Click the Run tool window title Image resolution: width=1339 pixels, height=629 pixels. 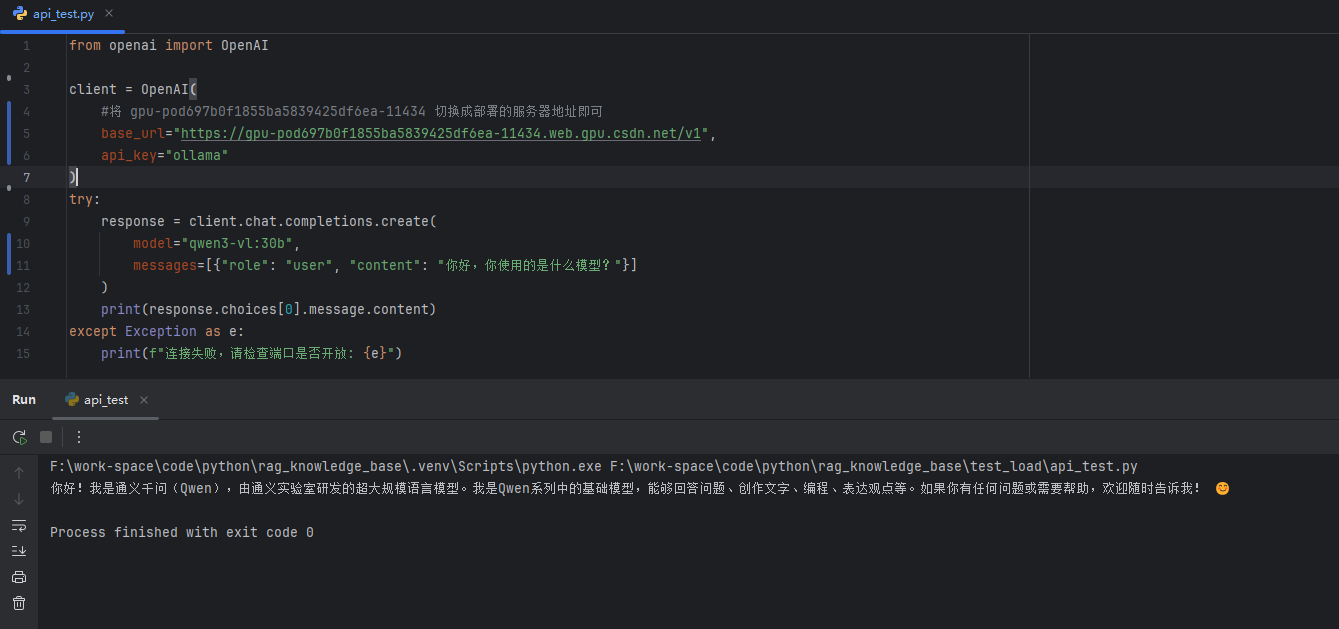[x=24, y=400]
